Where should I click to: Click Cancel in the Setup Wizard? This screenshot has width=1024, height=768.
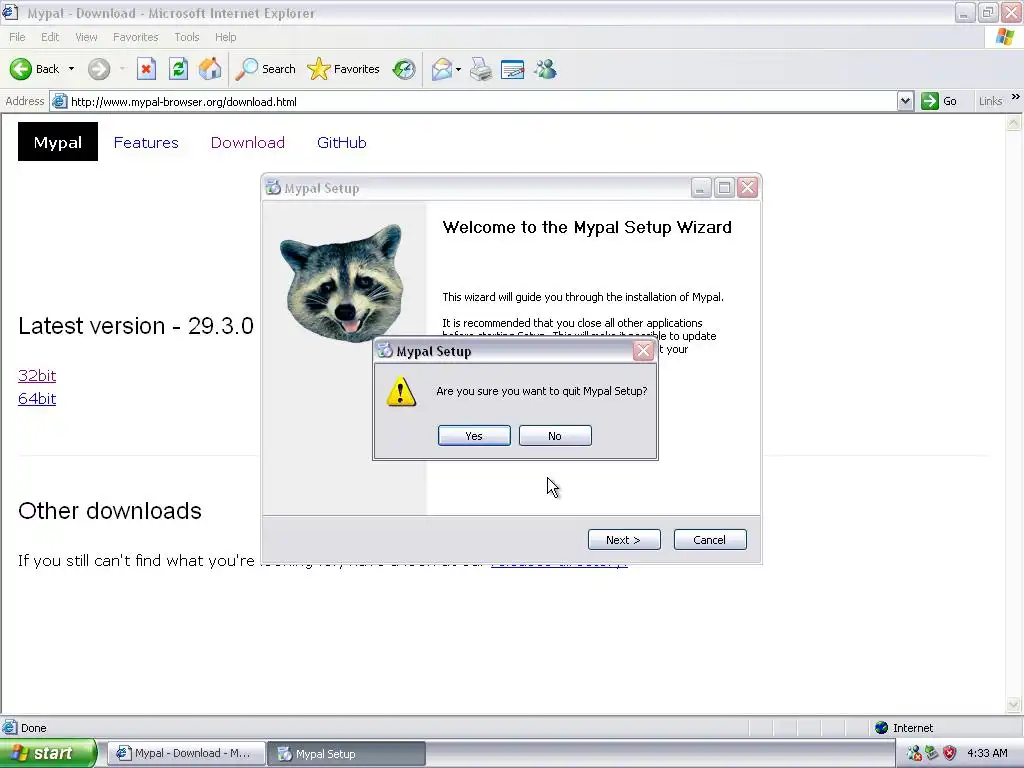pyautogui.click(x=710, y=539)
